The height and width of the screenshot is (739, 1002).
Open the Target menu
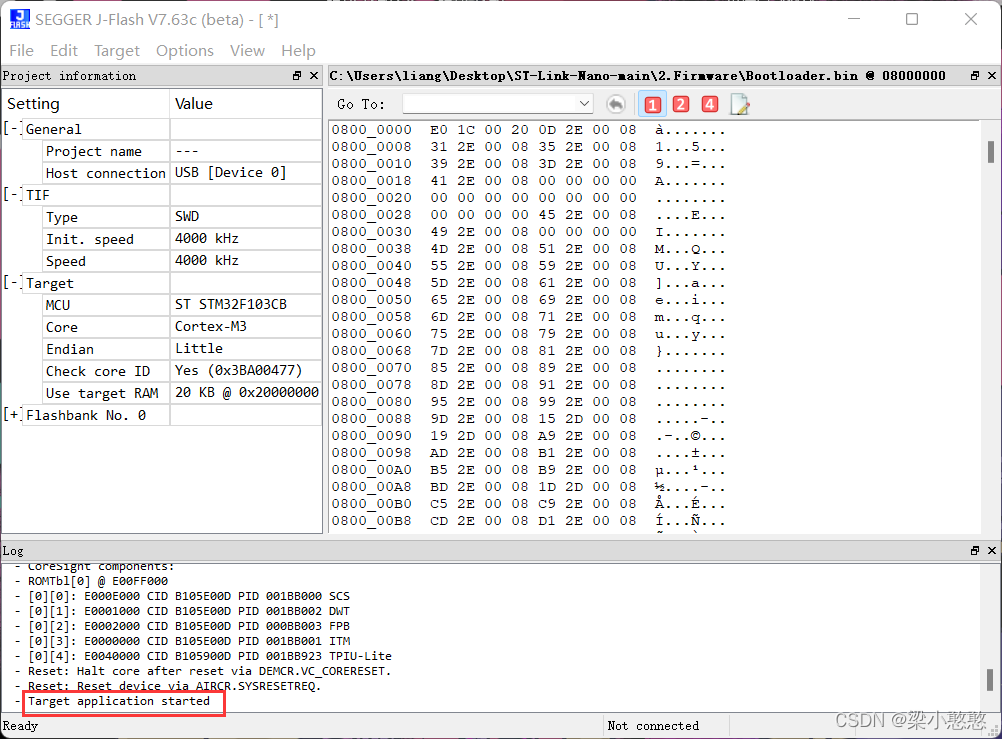coord(116,51)
